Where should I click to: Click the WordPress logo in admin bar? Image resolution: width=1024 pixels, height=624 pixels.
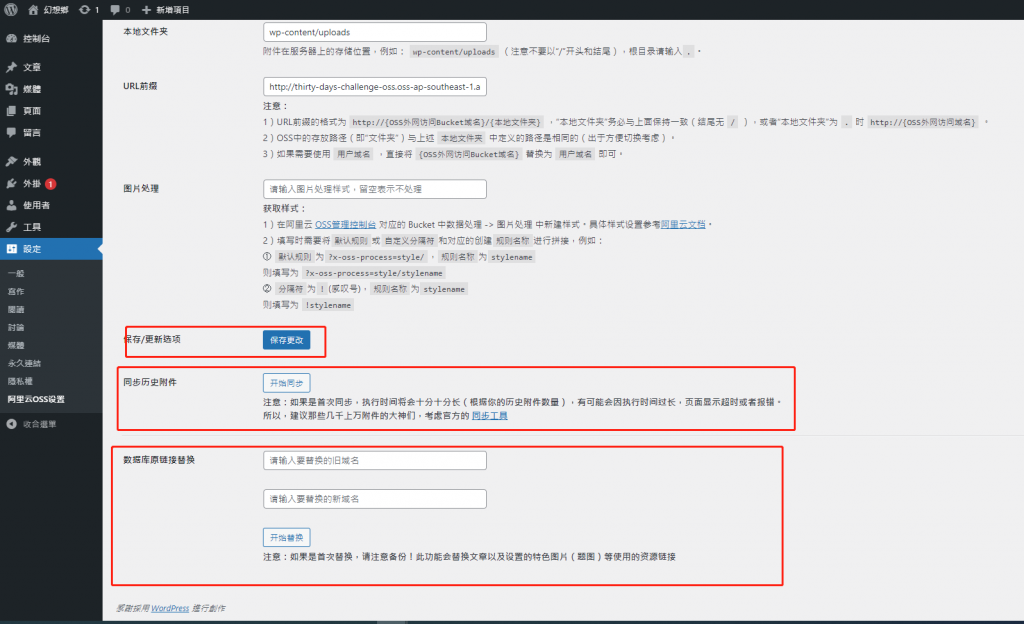(11, 9)
